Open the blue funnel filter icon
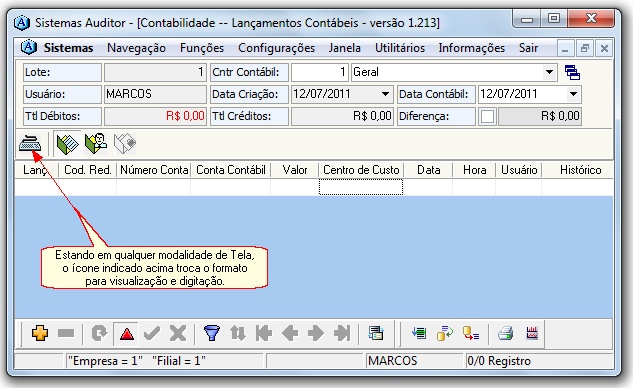The height and width of the screenshot is (388, 633). [x=212, y=333]
